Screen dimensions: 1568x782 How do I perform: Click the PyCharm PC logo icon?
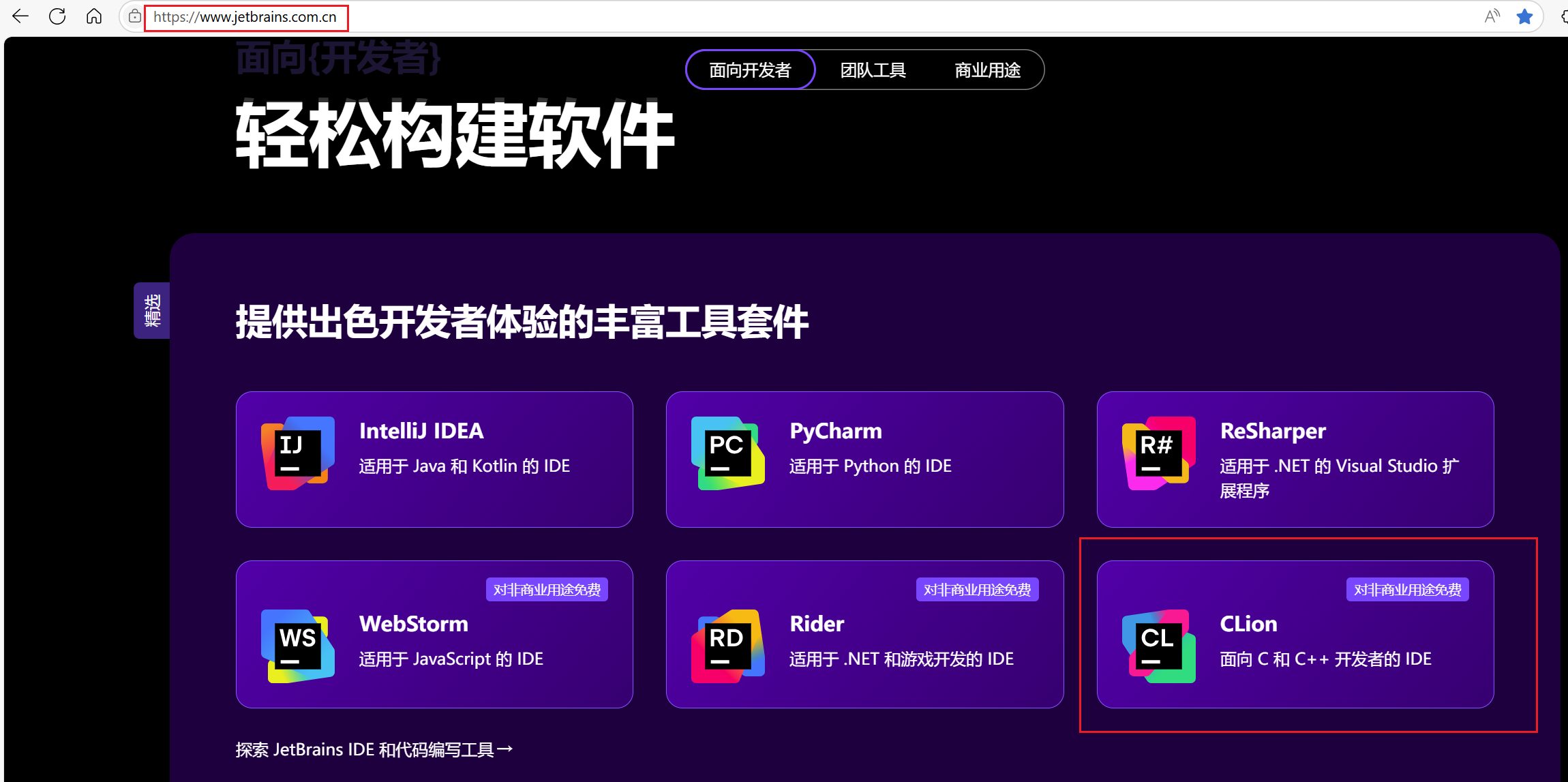(728, 453)
